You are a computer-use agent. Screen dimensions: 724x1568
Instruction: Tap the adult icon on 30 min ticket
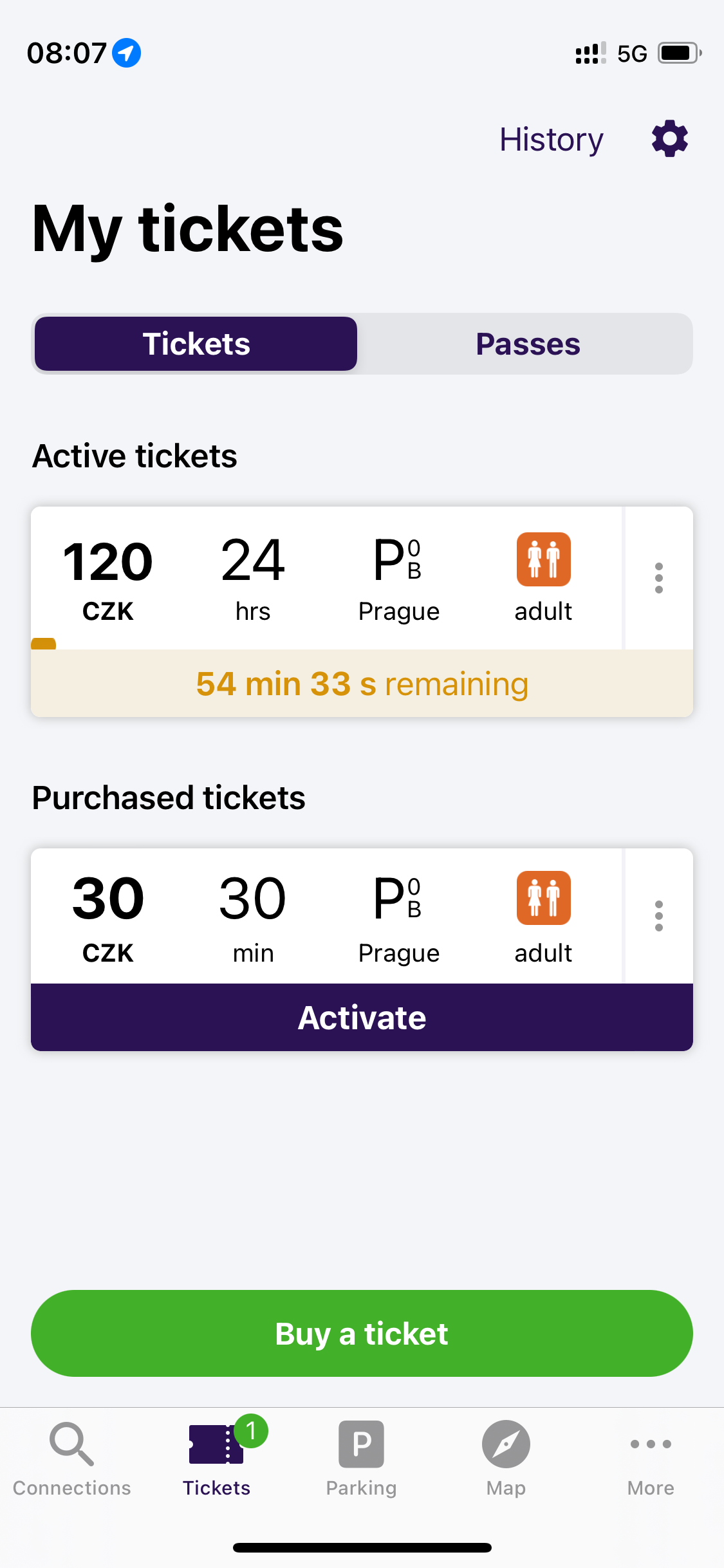click(x=544, y=898)
